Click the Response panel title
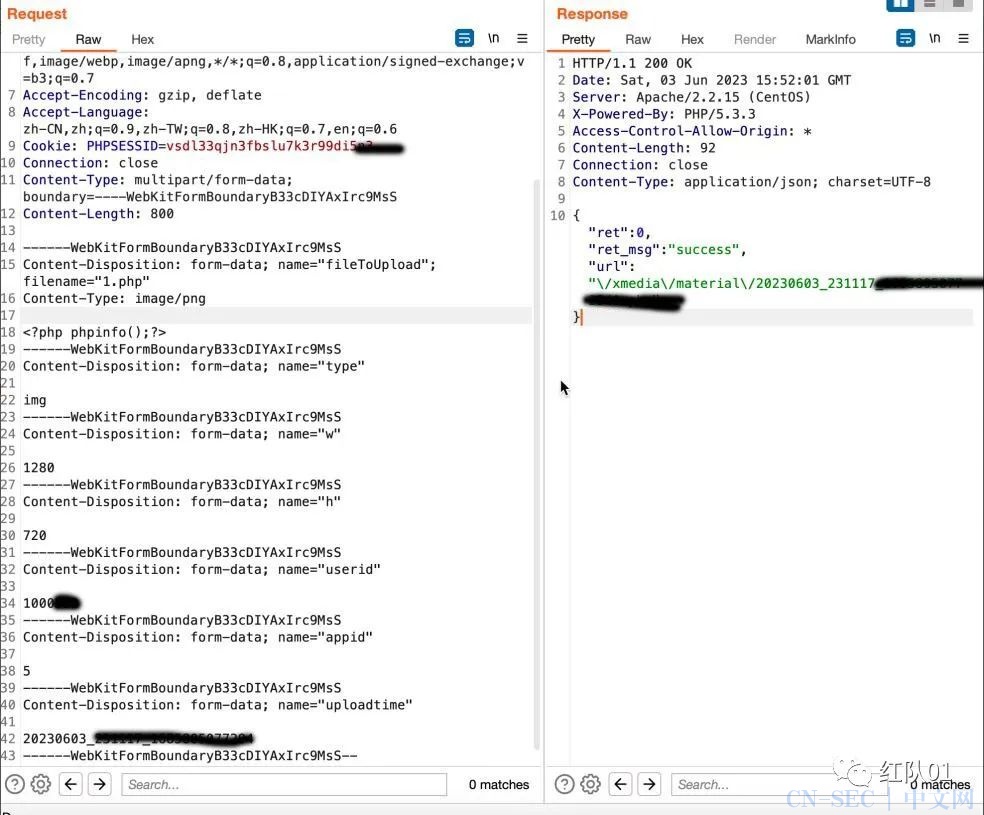Image resolution: width=984 pixels, height=815 pixels. 592,14
